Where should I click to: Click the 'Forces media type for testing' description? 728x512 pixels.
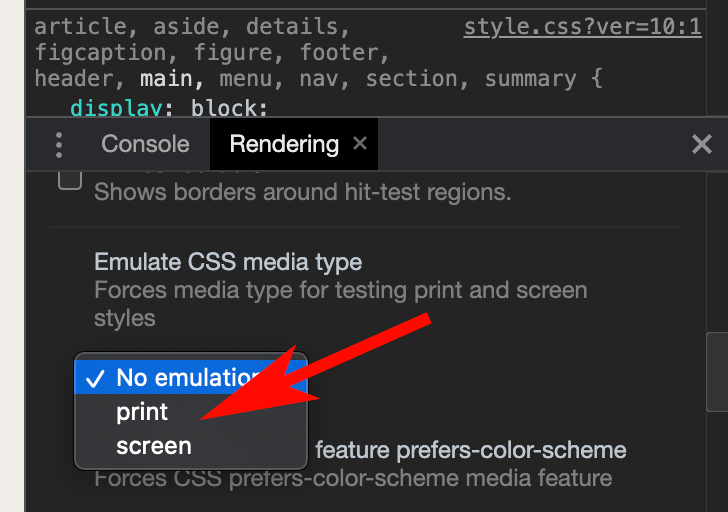341,304
